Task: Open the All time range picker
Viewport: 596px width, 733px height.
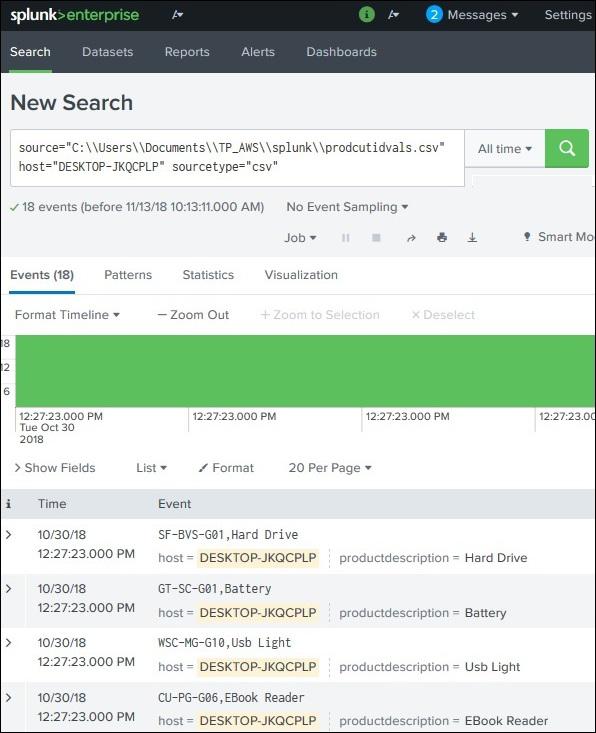Action: point(505,149)
